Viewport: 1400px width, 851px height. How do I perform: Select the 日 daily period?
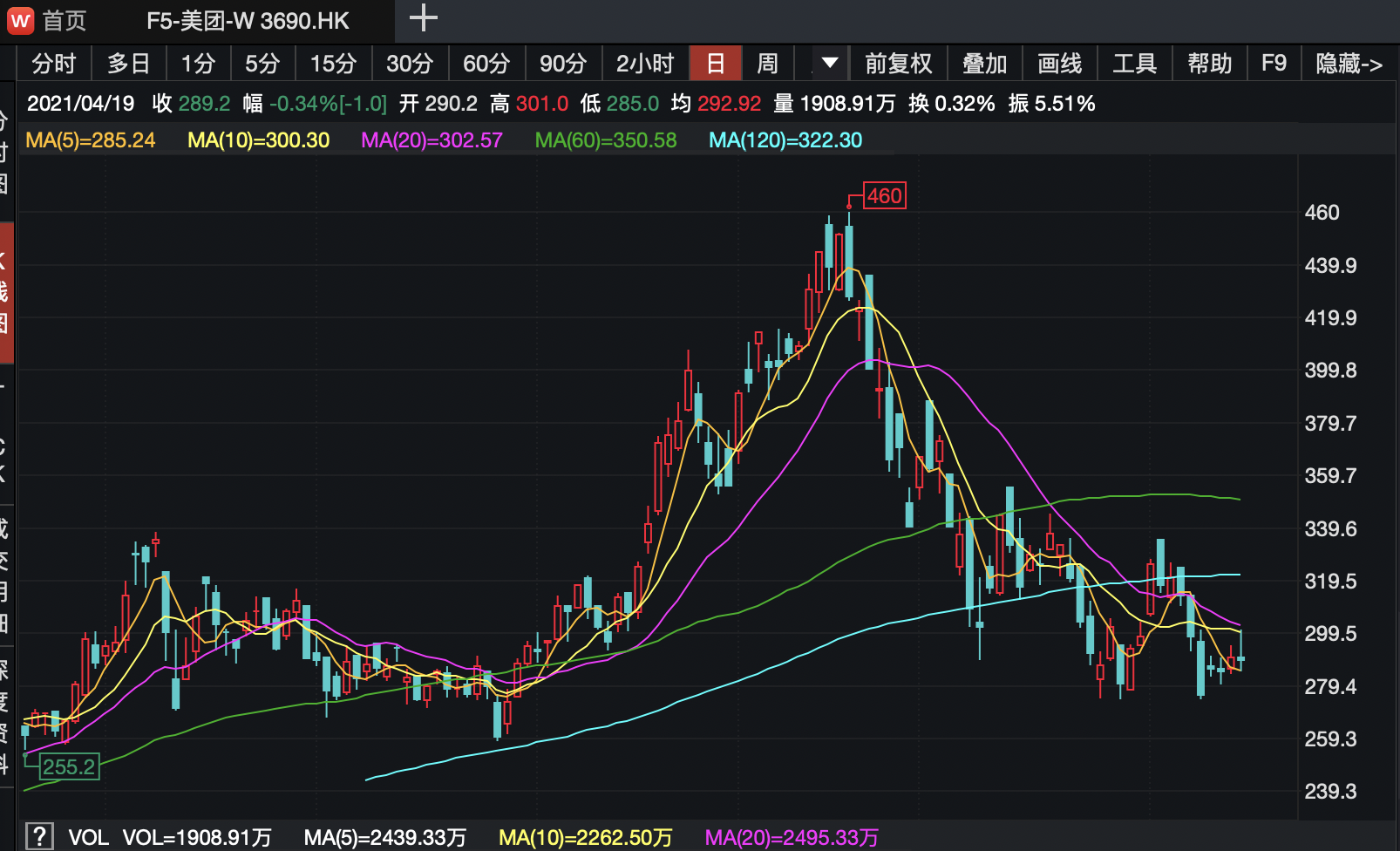click(715, 64)
